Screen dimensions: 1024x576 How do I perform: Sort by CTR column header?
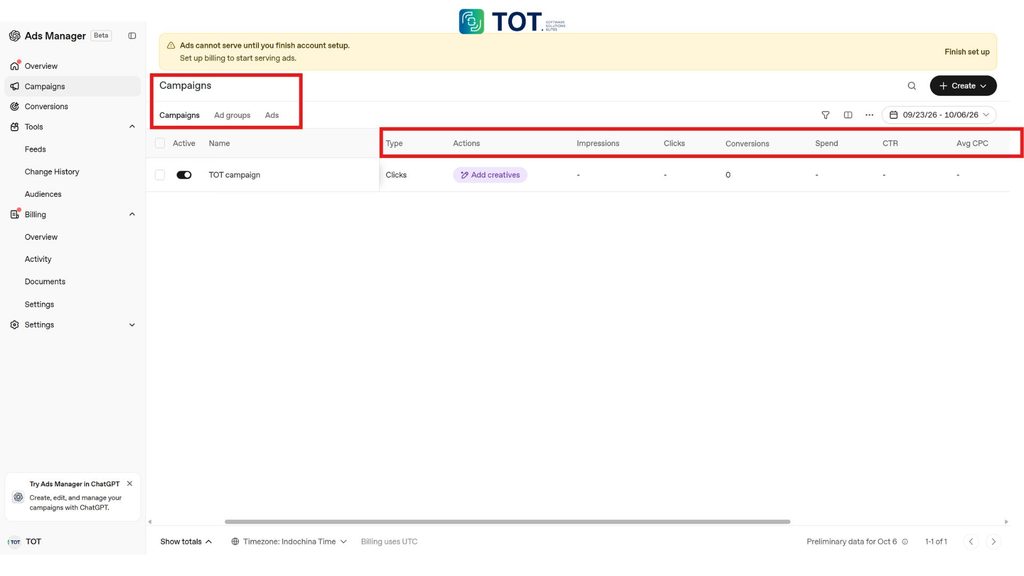click(x=890, y=143)
